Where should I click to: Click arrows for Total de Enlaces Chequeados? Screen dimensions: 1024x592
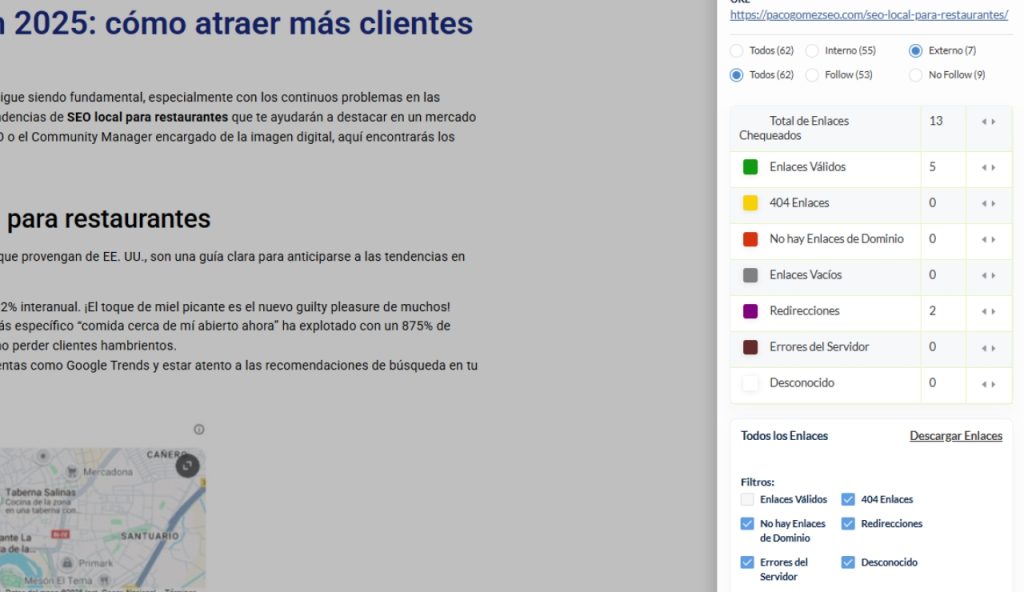pyautogui.click(x=988, y=122)
